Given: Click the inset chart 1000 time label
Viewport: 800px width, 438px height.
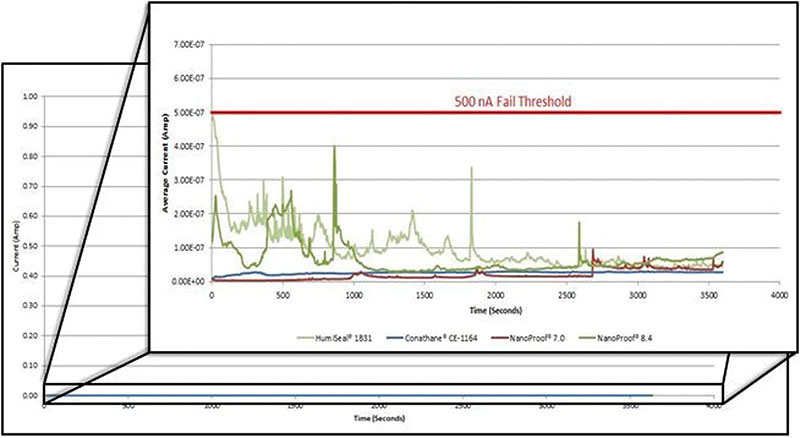Looking at the screenshot, I should tap(354, 295).
